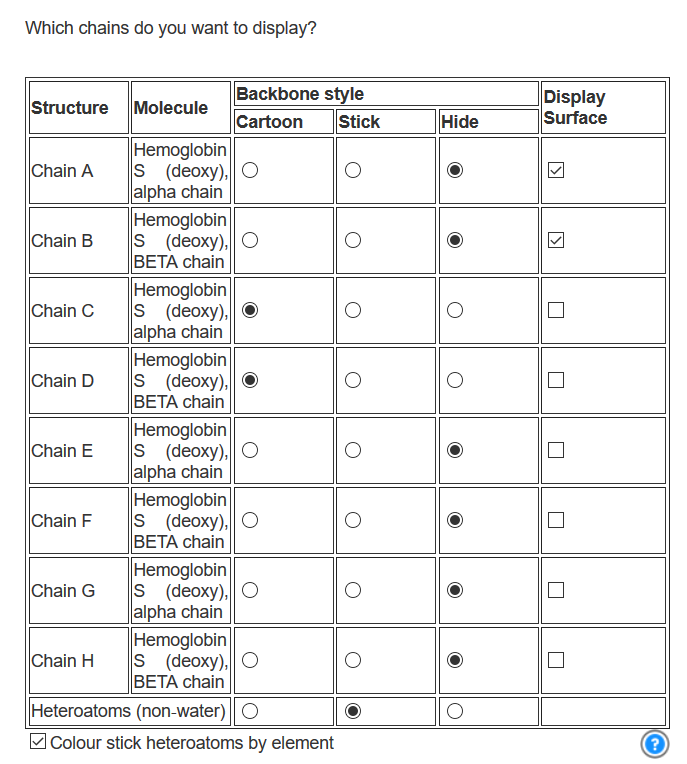Choose Stick style for Chain D

pos(353,380)
